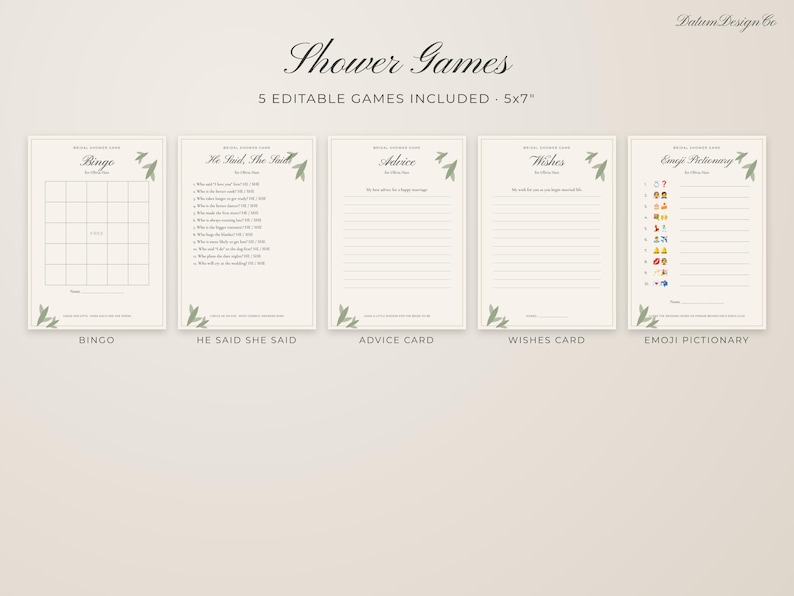Select the FREE center square on the Bingo grid
The width and height of the screenshot is (794, 596).
pyautogui.click(x=97, y=233)
